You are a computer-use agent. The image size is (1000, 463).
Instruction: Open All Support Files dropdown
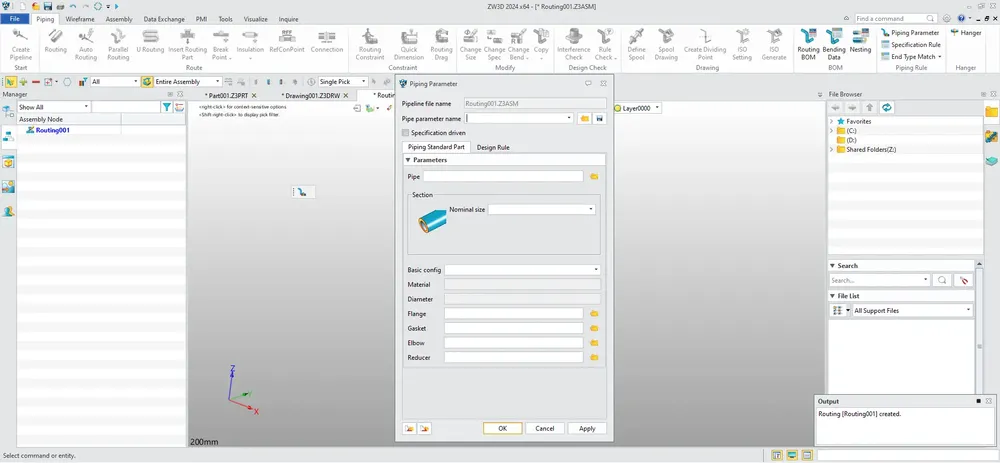point(912,311)
